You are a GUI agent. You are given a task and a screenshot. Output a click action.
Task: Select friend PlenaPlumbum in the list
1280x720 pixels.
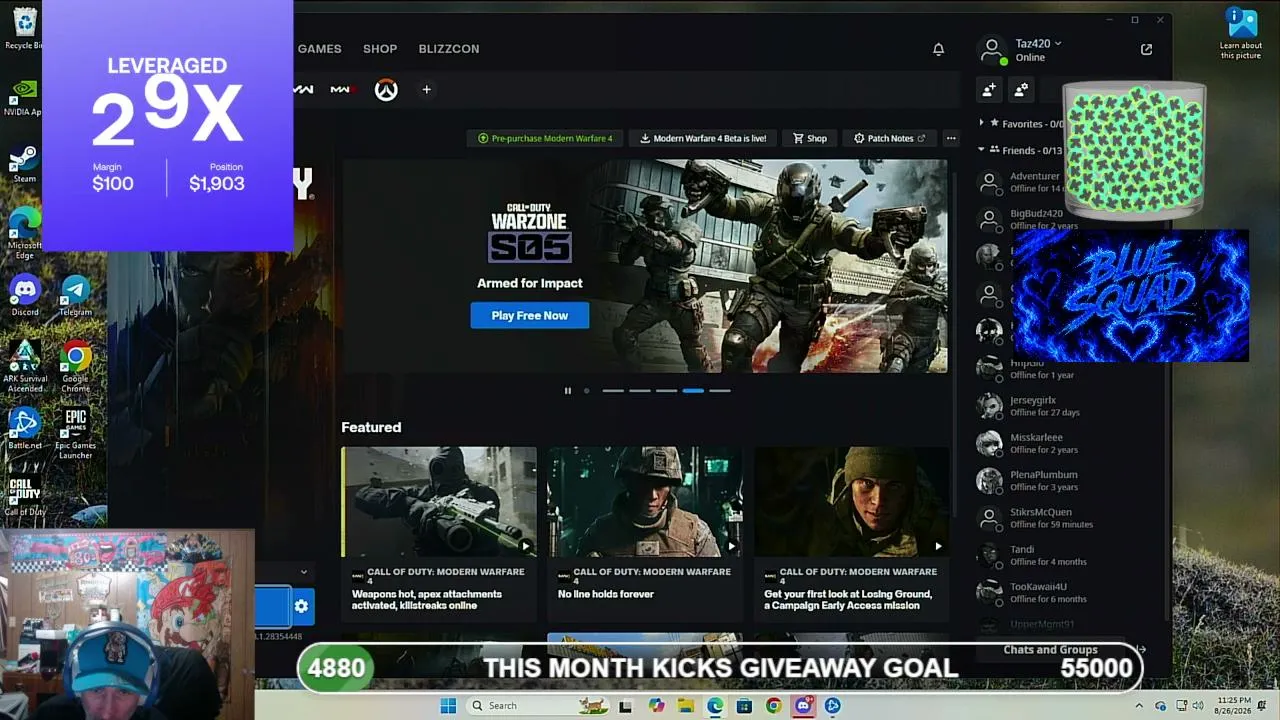(1068, 481)
